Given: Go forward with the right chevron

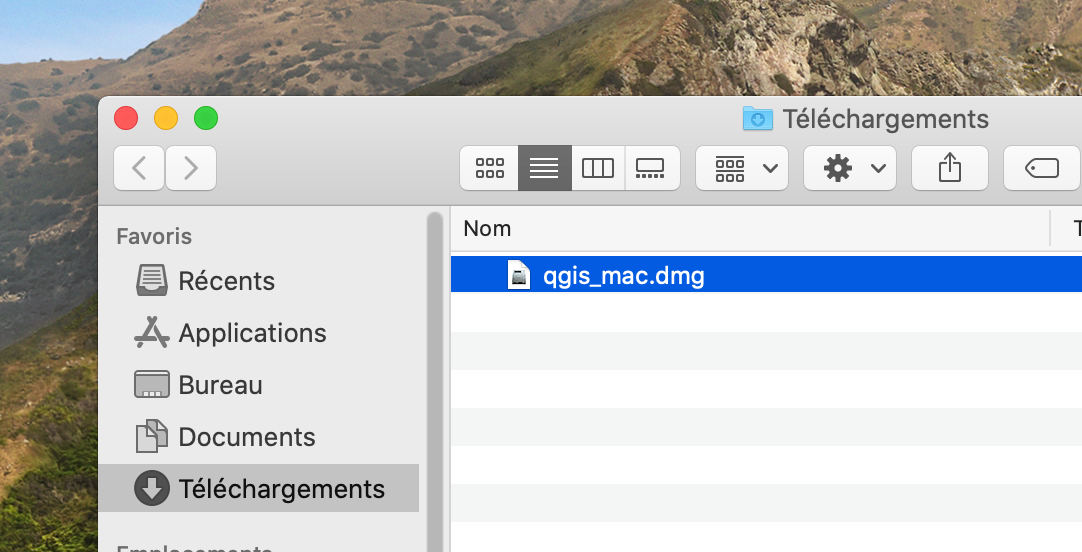Looking at the screenshot, I should pos(191,168).
